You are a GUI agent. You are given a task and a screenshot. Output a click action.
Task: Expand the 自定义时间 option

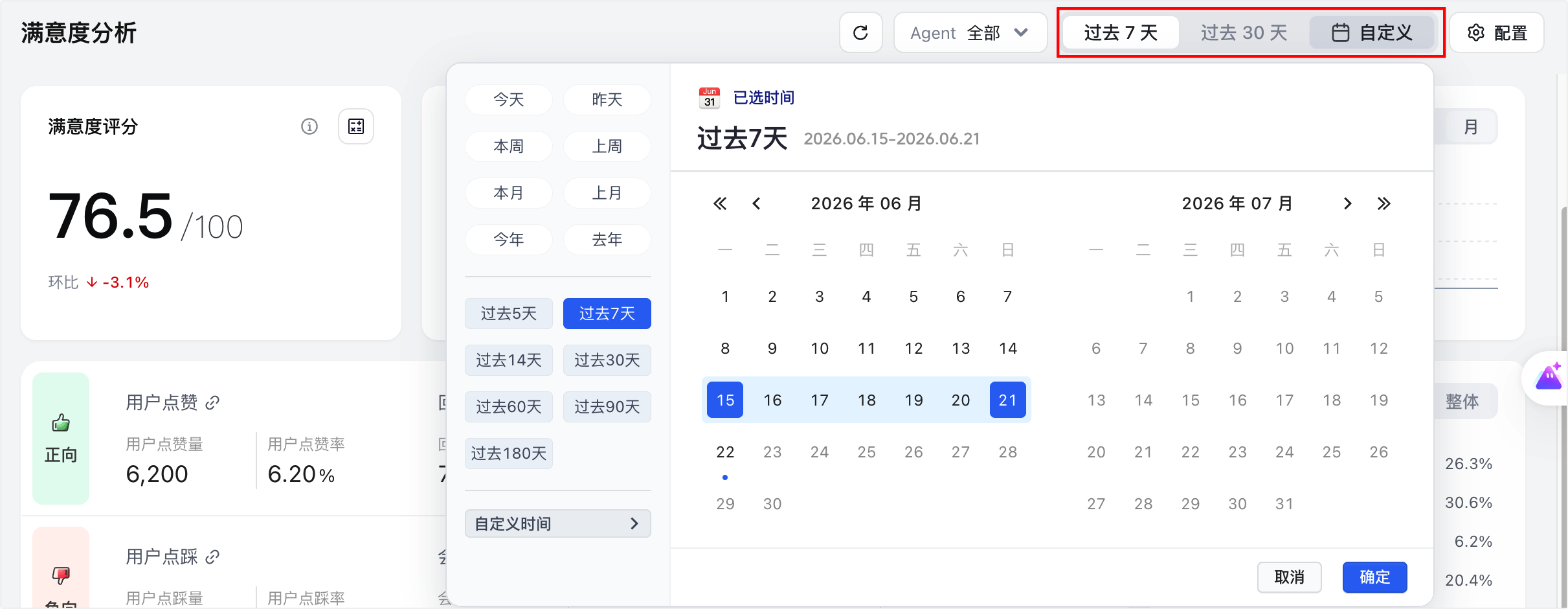557,523
